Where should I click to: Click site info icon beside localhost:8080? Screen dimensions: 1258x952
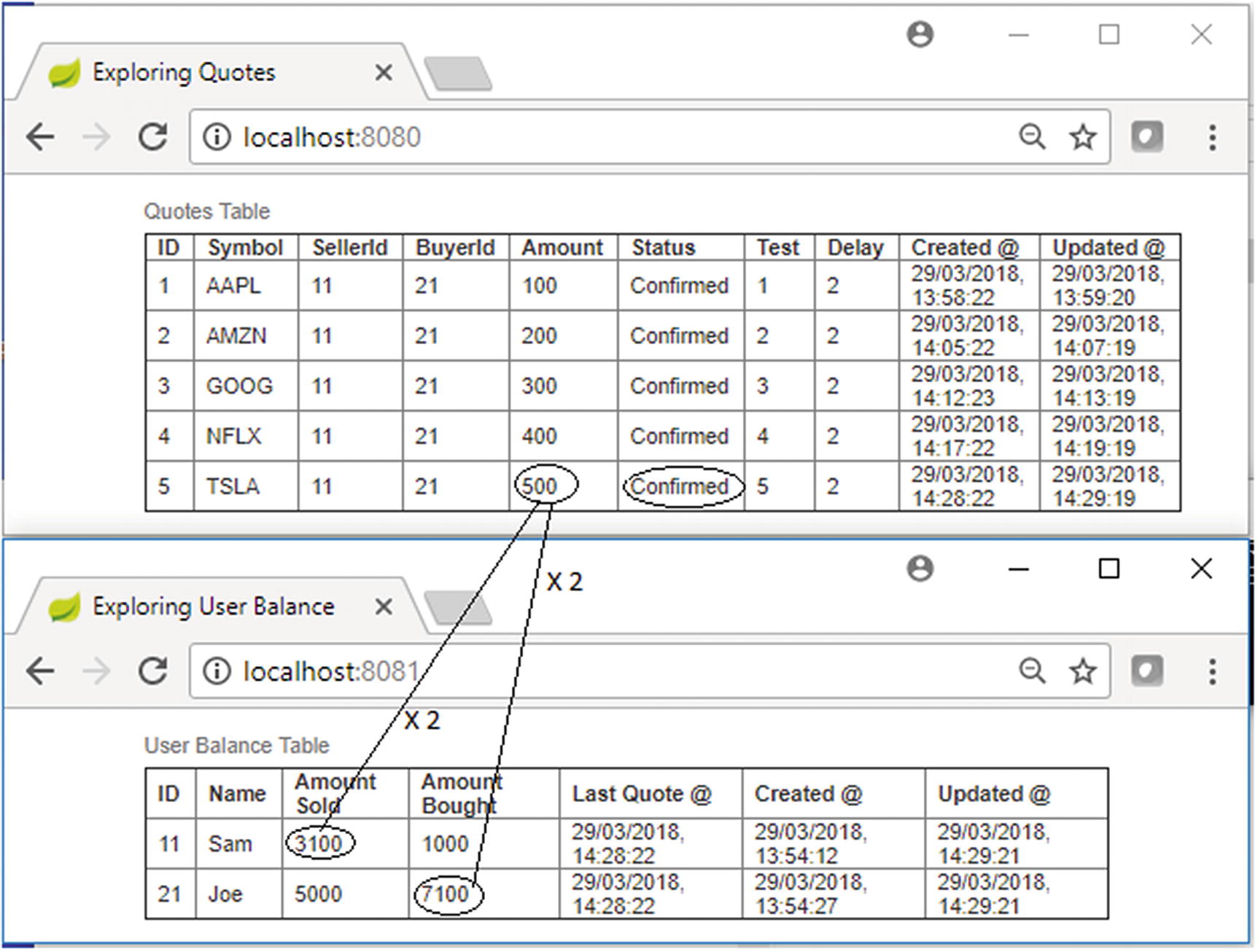(217, 137)
